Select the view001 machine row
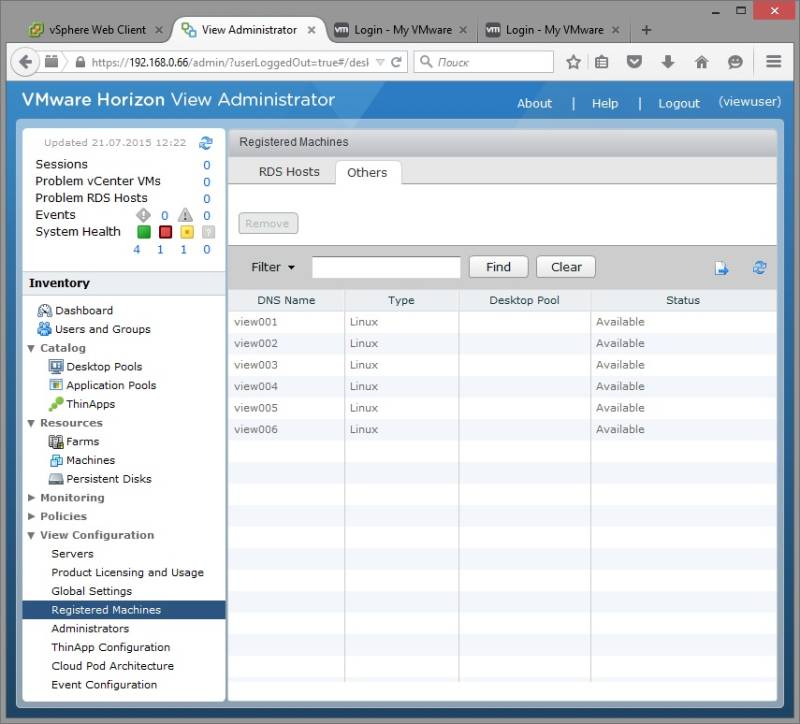The height and width of the screenshot is (724, 800). (x=502, y=322)
